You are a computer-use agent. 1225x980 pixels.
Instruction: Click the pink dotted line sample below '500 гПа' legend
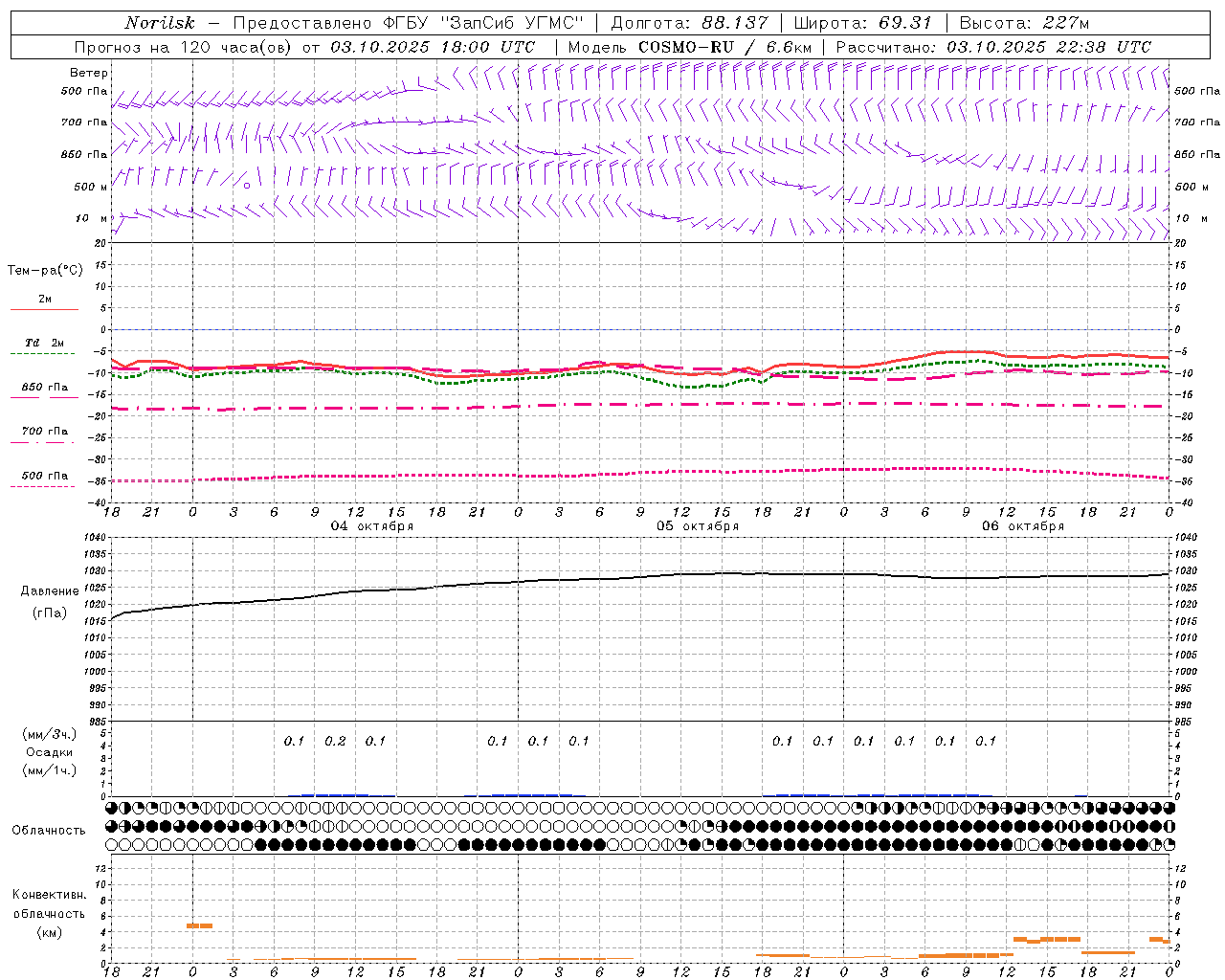click(x=43, y=486)
